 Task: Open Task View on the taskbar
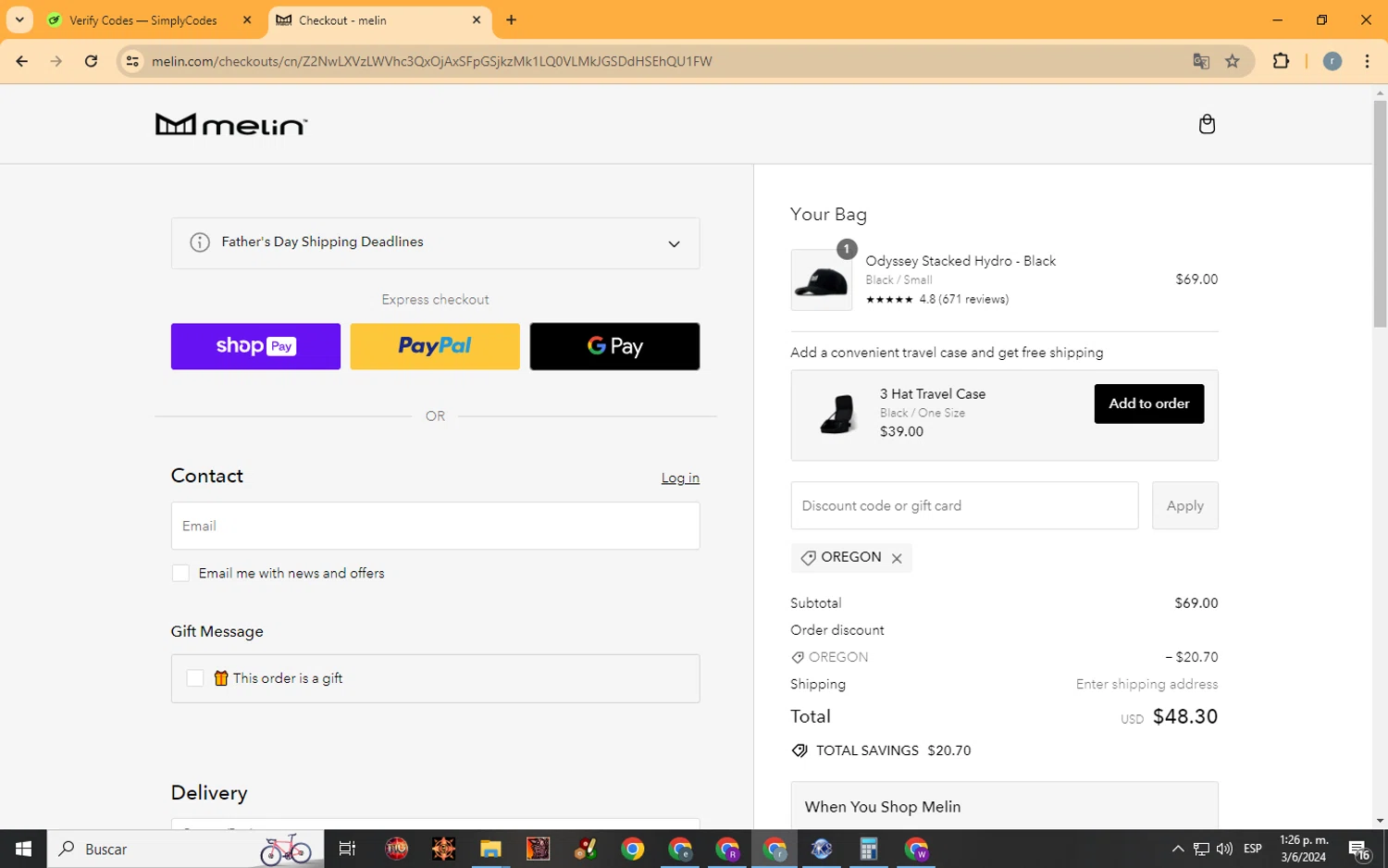(348, 849)
